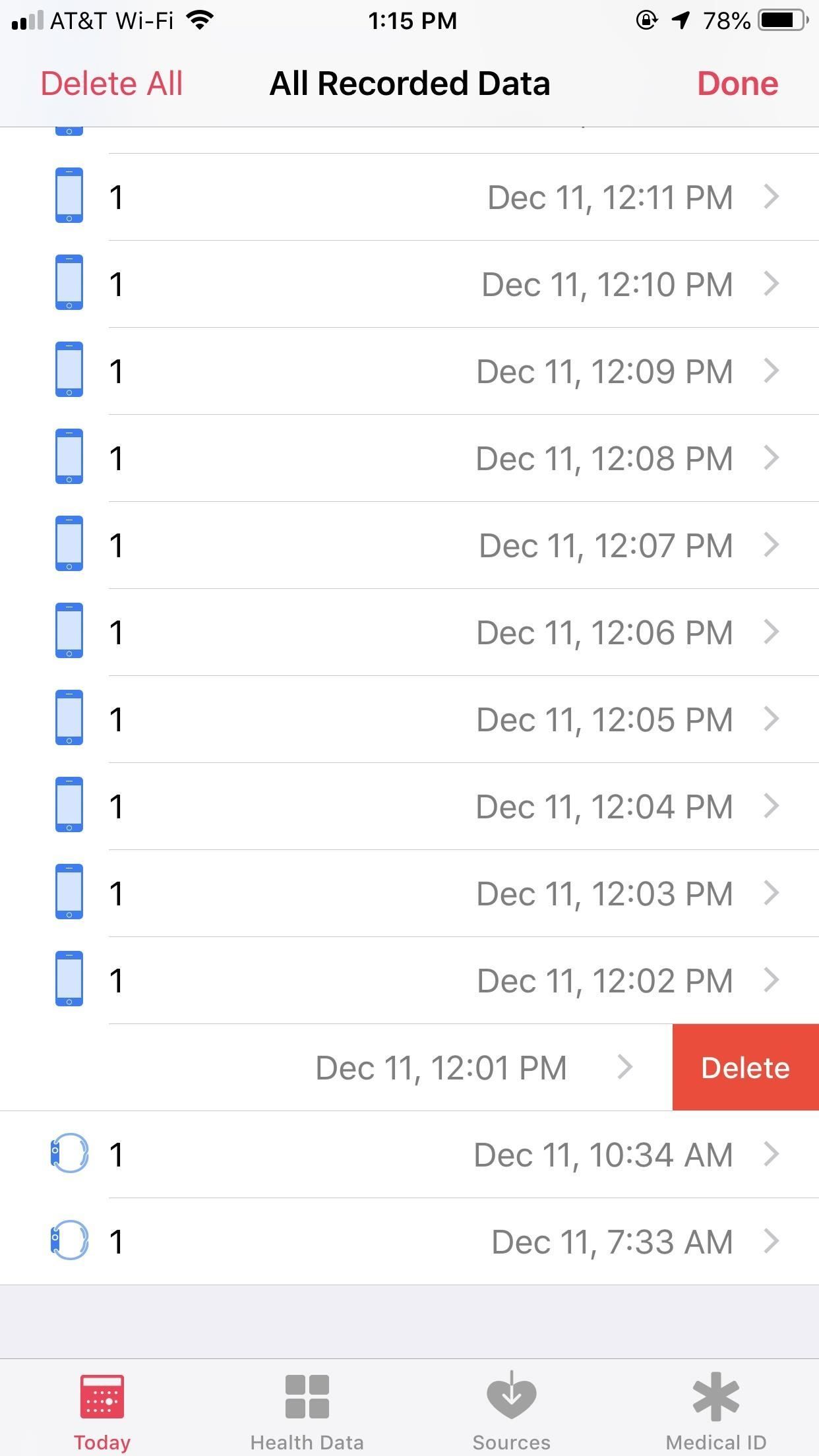Open the Health Data grid icon
The image size is (819, 1456).
tap(307, 1397)
